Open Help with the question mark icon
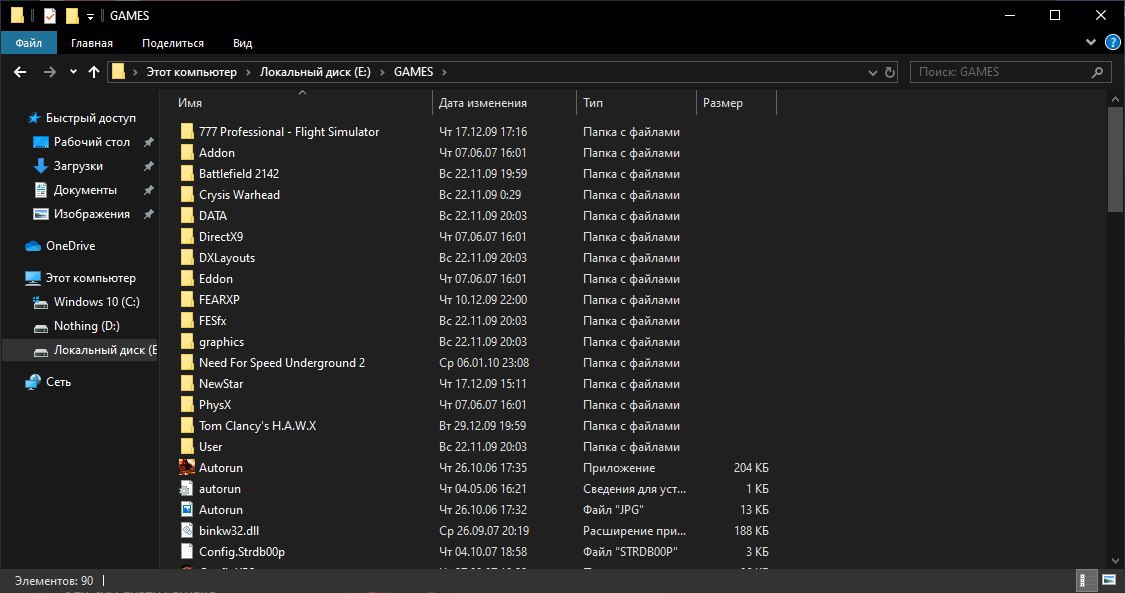The width and height of the screenshot is (1125, 593). (1113, 43)
